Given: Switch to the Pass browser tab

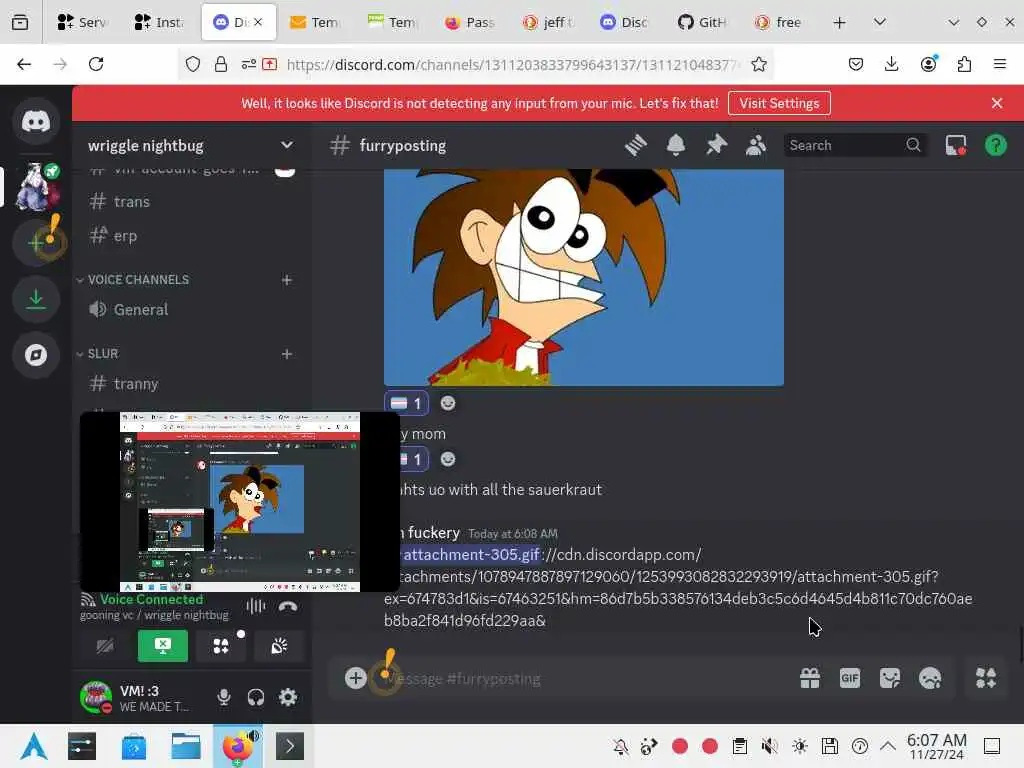Looking at the screenshot, I should pyautogui.click(x=470, y=22).
